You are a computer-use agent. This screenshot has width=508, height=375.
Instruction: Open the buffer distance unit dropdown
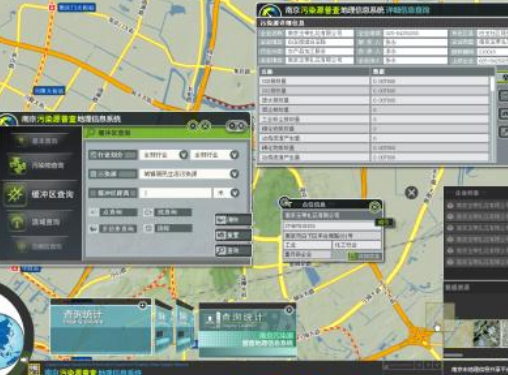click(235, 193)
